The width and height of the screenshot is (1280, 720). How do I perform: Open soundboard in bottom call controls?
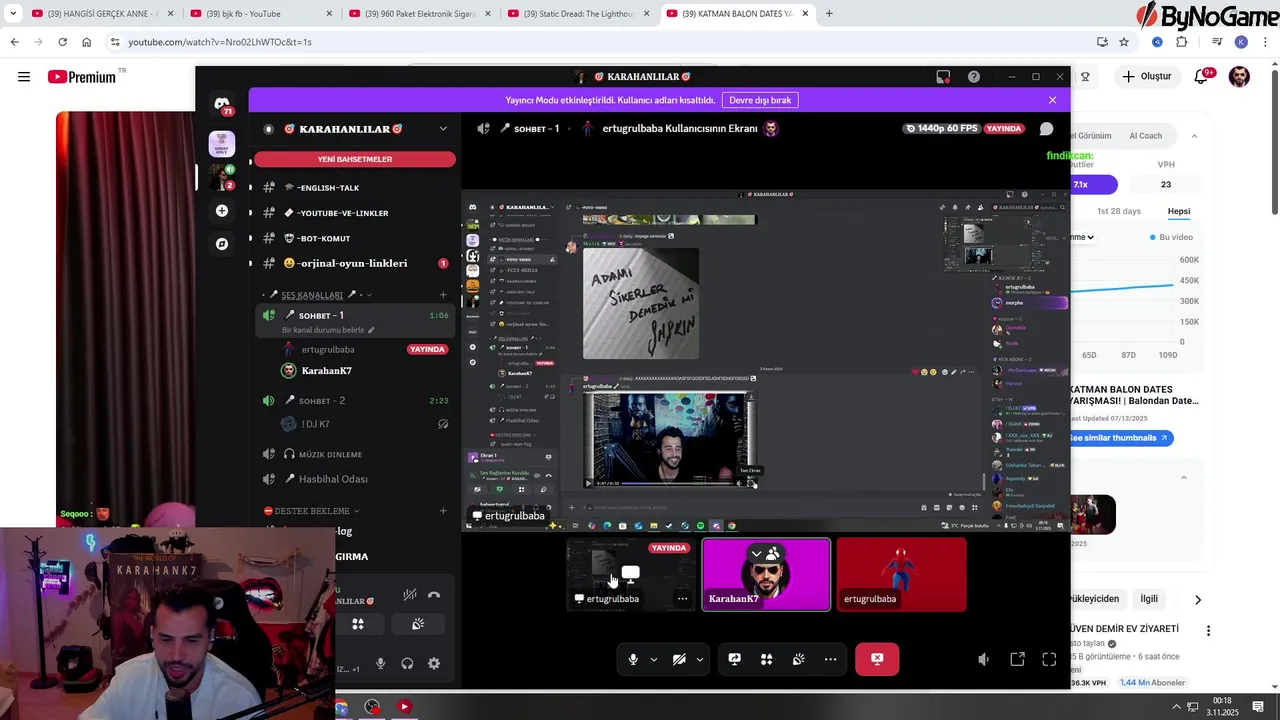[798, 659]
